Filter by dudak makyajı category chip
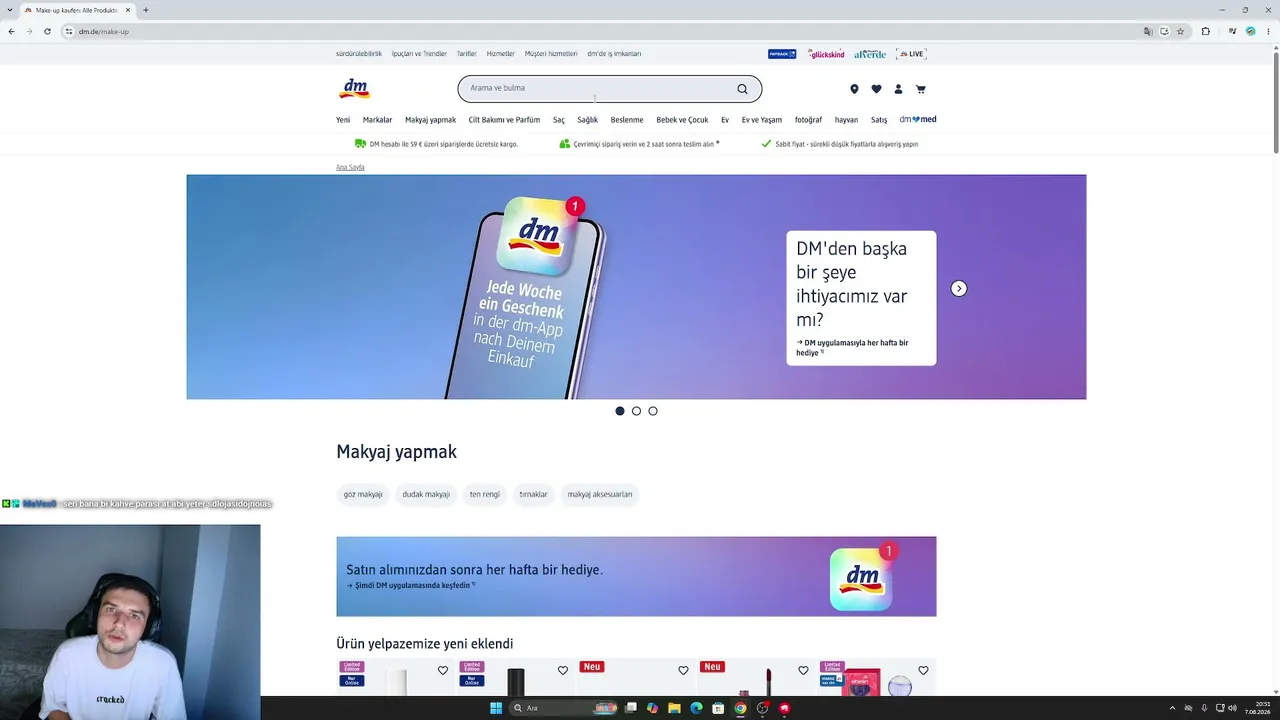The height and width of the screenshot is (720, 1280). [426, 494]
